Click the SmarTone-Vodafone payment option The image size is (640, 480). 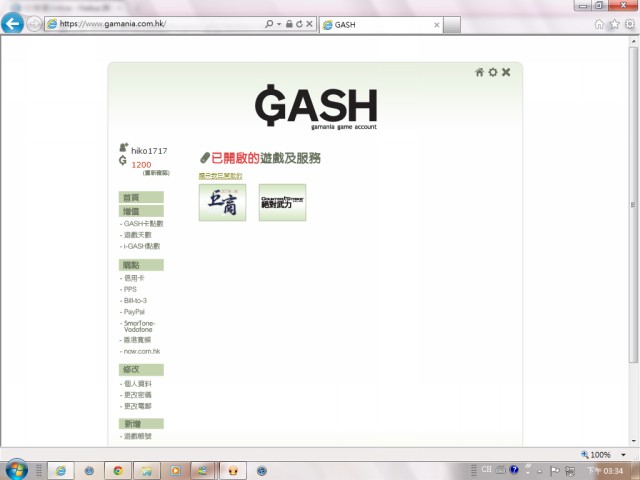(x=139, y=326)
